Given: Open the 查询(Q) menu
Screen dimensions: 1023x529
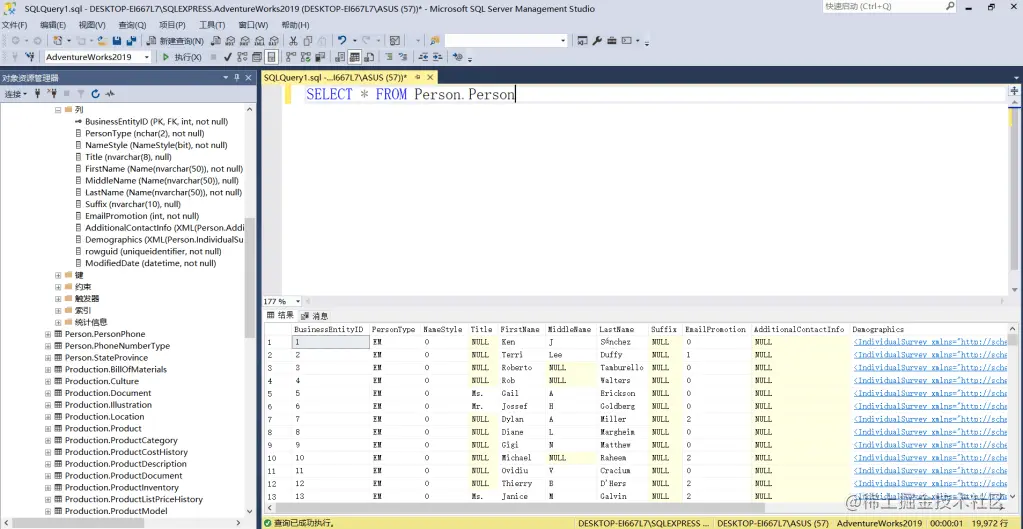Looking at the screenshot, I should (x=132, y=25).
